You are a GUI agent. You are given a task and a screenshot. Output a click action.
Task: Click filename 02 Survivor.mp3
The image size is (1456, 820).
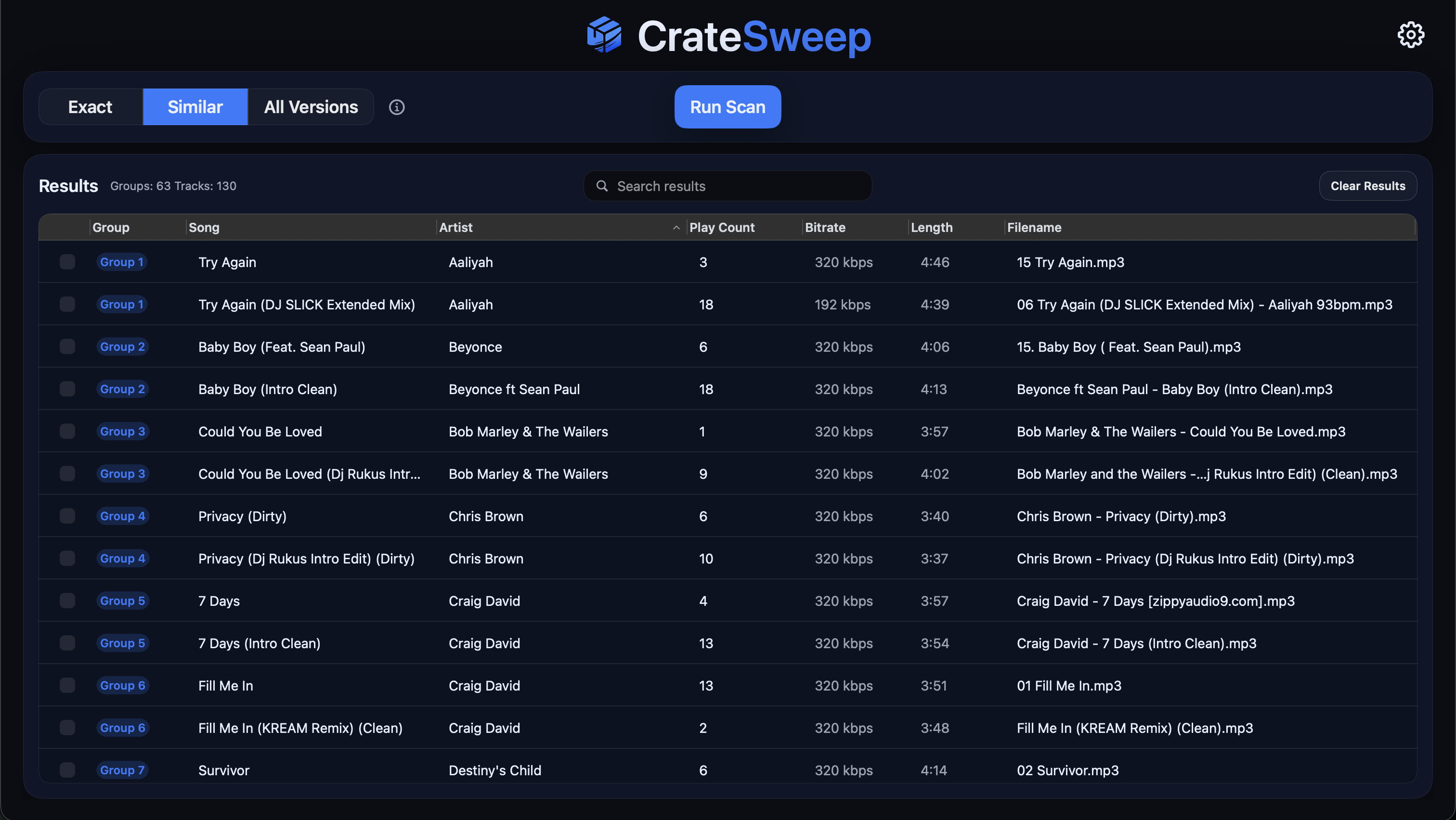coord(1067,770)
